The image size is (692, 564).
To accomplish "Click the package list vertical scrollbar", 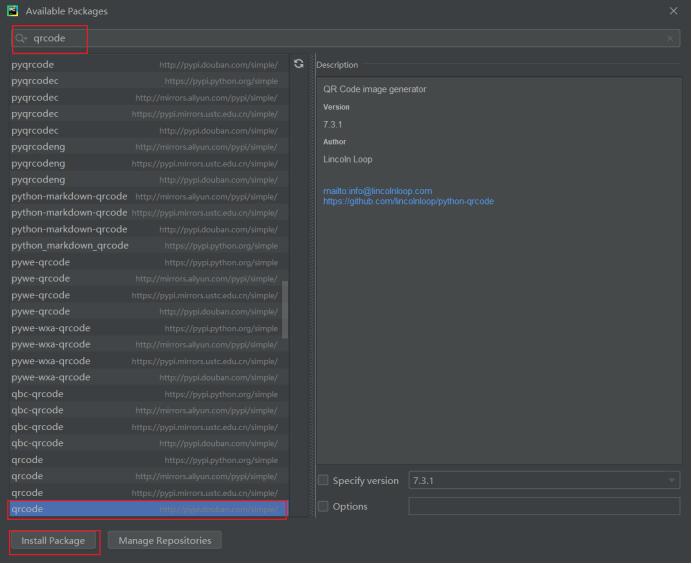I will [x=285, y=310].
